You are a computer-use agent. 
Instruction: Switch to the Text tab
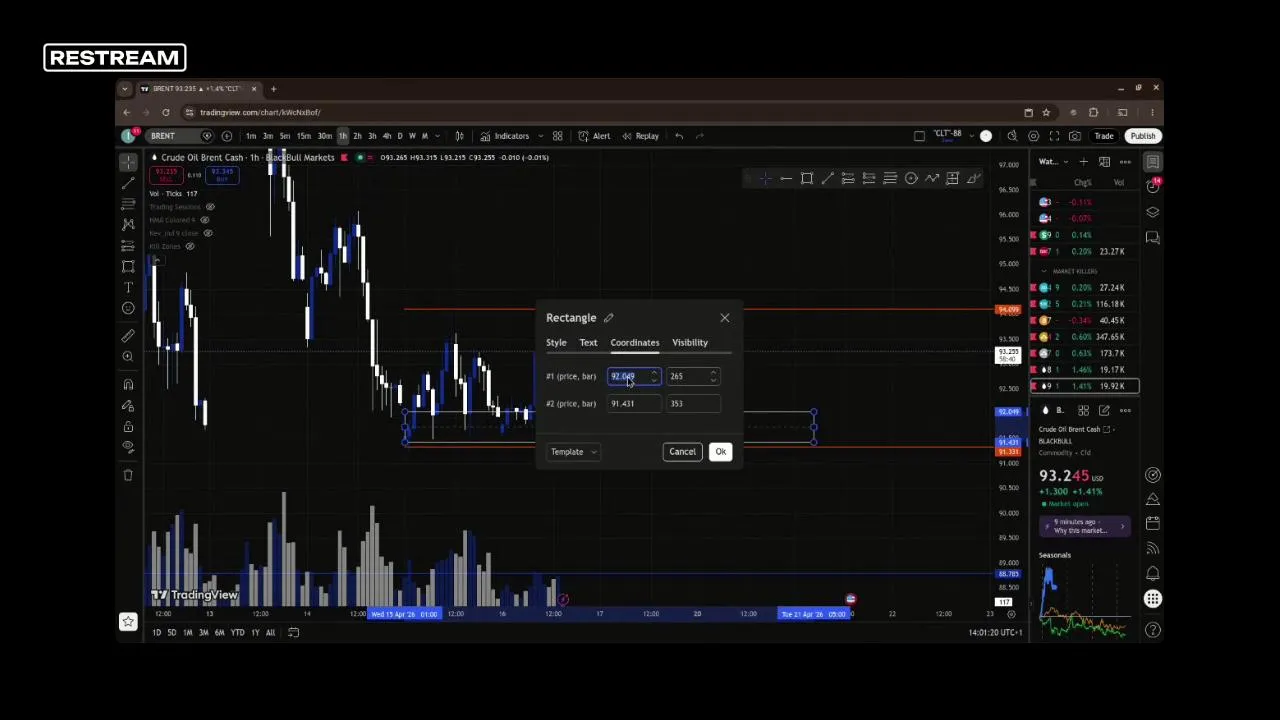588,343
